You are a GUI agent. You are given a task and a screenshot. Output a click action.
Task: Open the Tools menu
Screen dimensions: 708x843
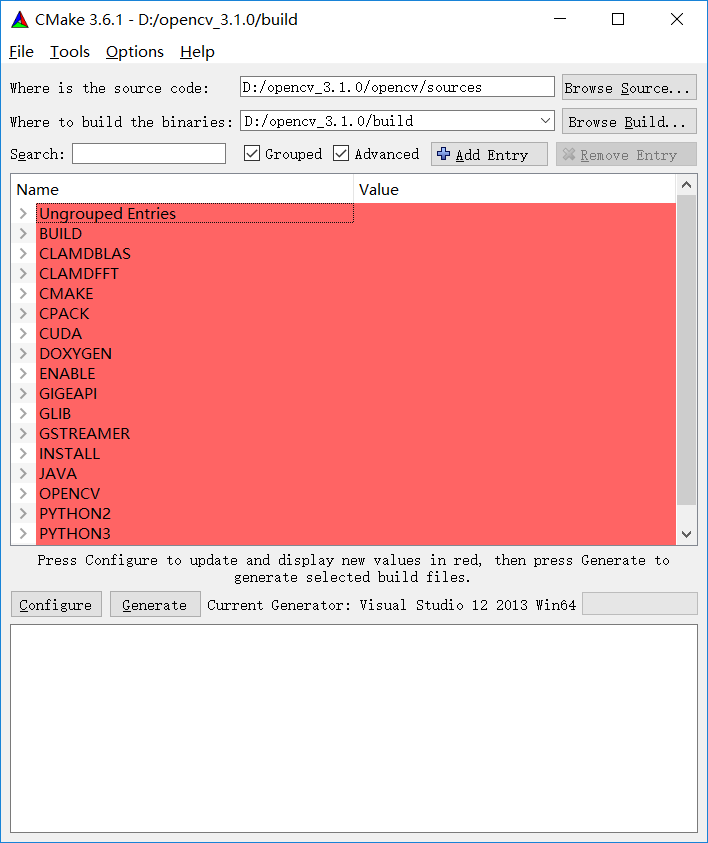point(69,52)
